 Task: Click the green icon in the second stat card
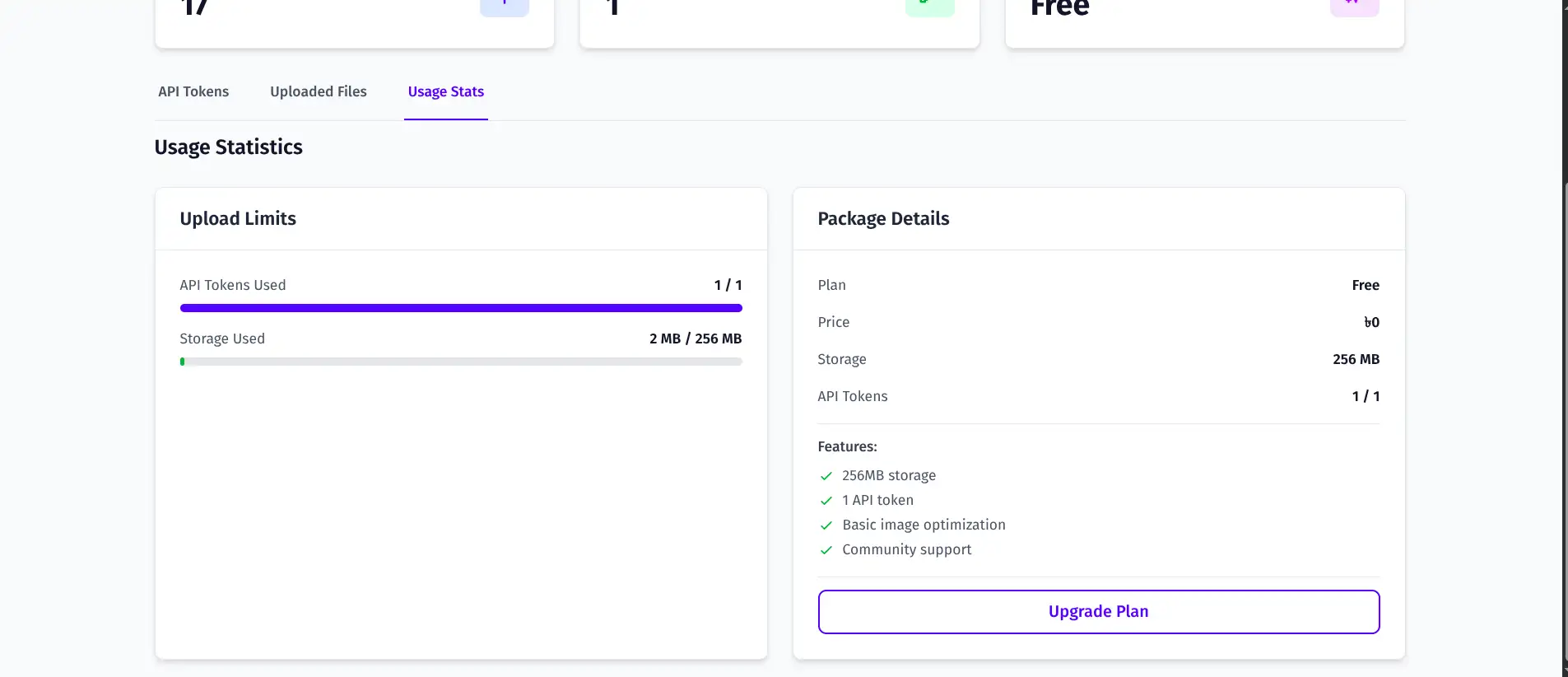(929, 7)
